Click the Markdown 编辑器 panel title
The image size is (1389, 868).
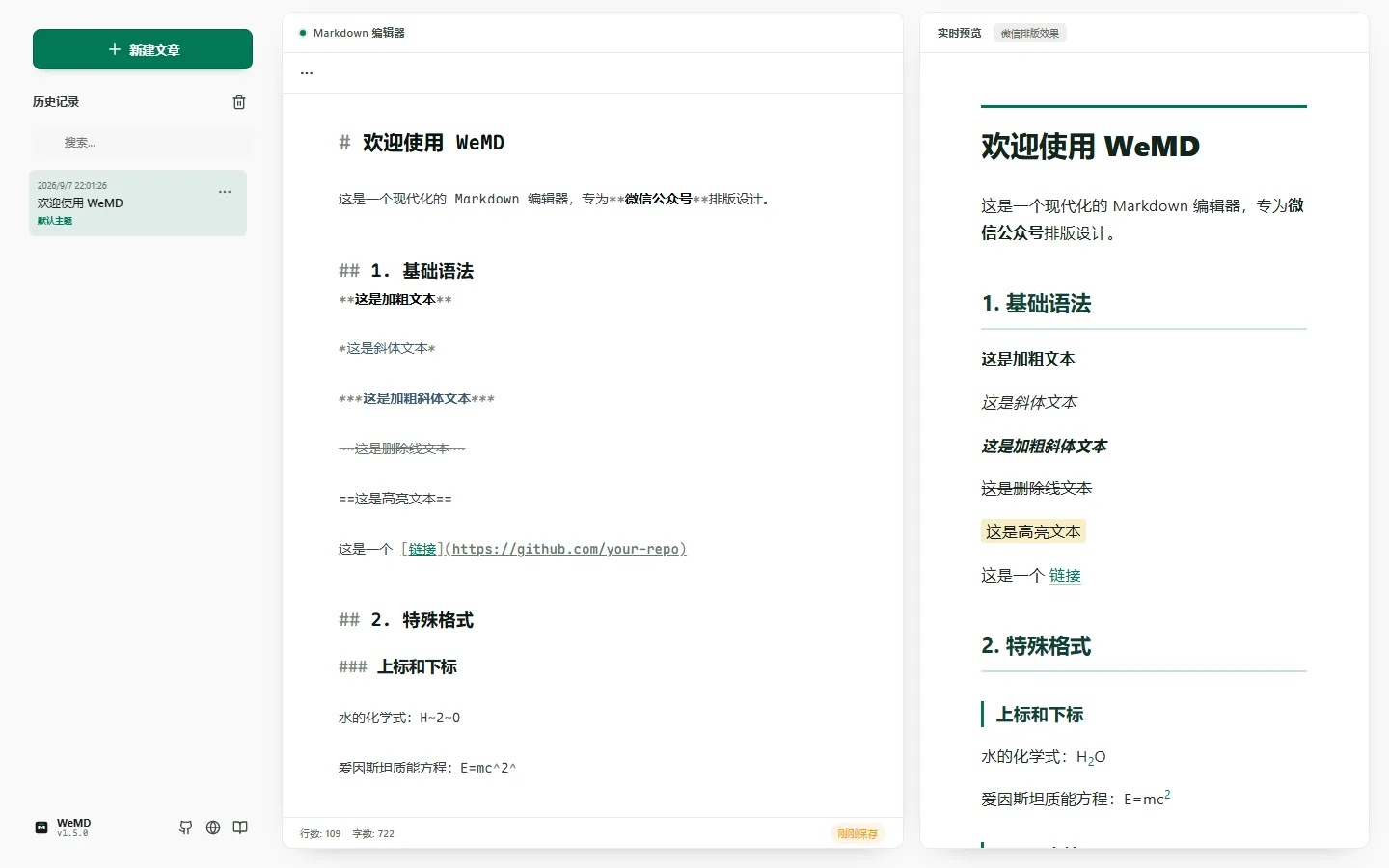pos(359,33)
